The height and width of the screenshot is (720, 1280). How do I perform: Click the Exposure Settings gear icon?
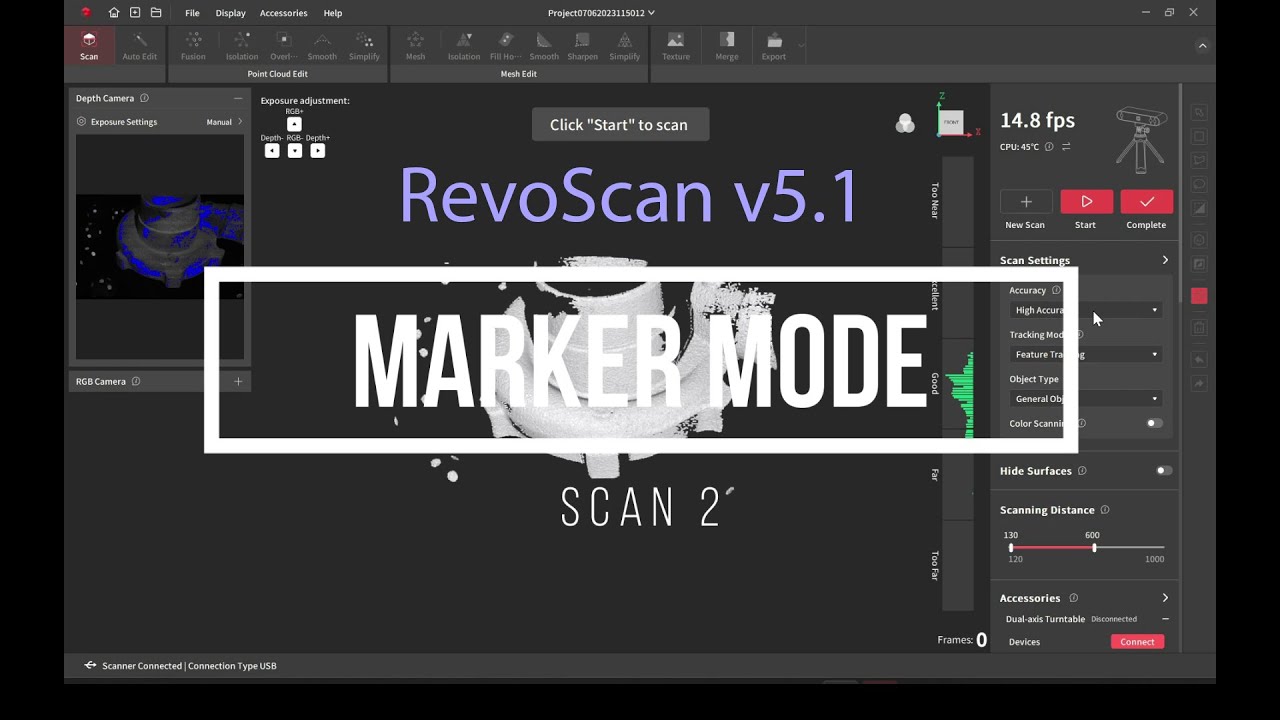pyautogui.click(x=82, y=122)
